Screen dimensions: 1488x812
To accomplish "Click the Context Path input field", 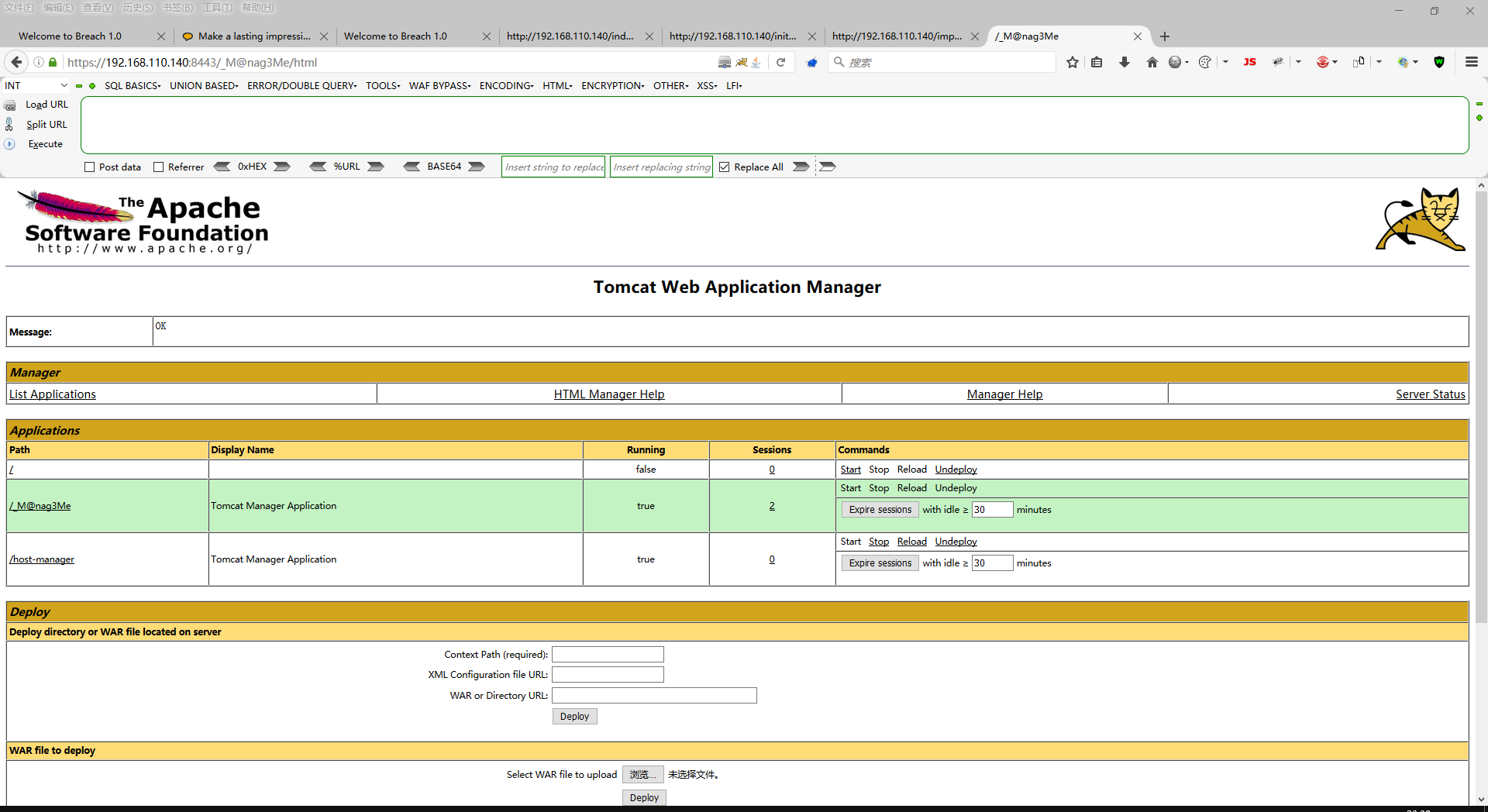I will tap(608, 655).
